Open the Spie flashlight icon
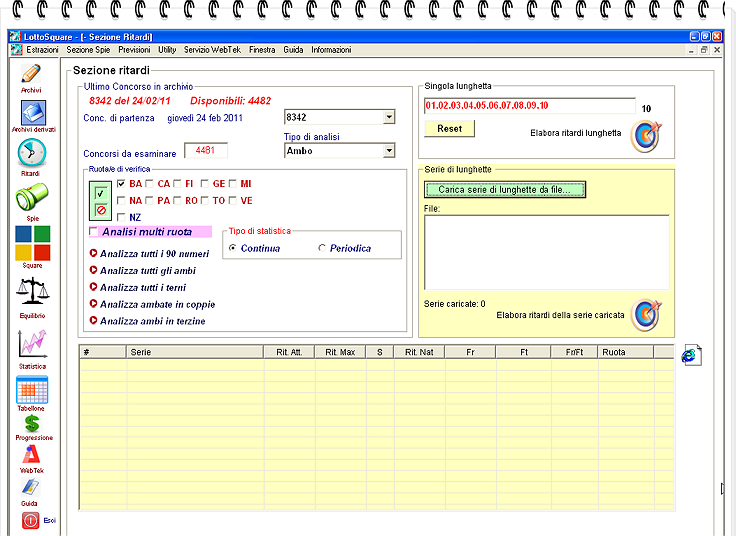Image resolution: width=736 pixels, height=536 pixels. (31, 197)
